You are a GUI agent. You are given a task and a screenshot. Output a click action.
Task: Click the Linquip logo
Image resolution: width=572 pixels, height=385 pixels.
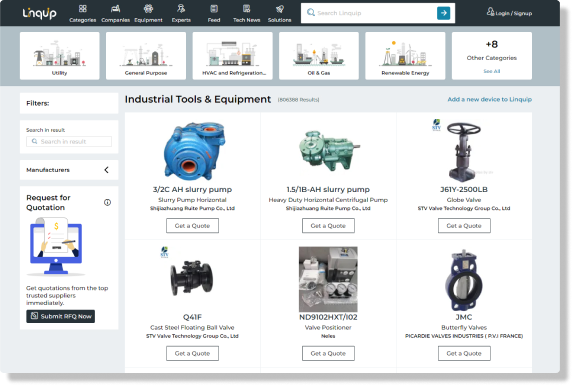coord(39,13)
